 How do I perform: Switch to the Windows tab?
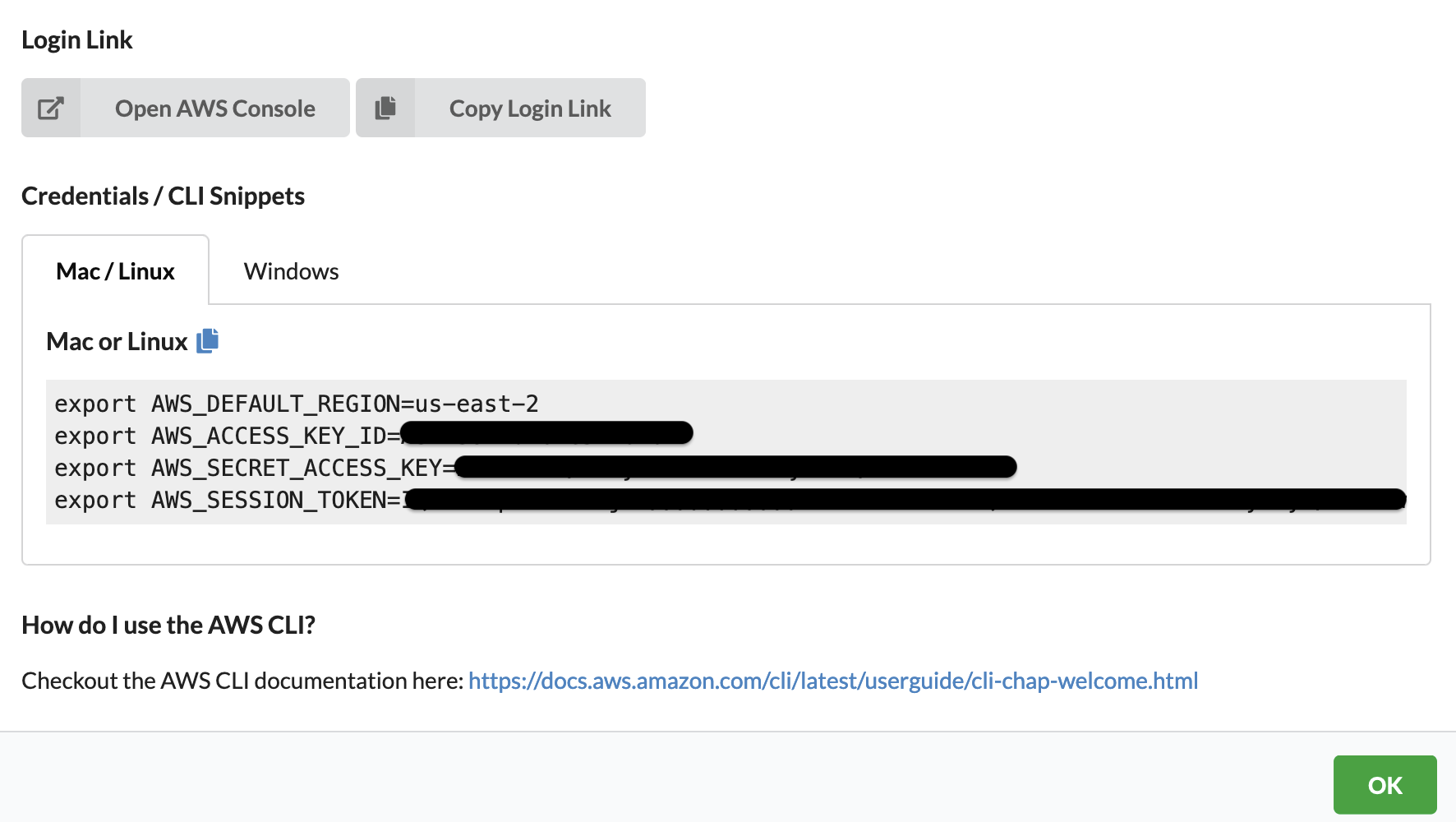pos(291,271)
